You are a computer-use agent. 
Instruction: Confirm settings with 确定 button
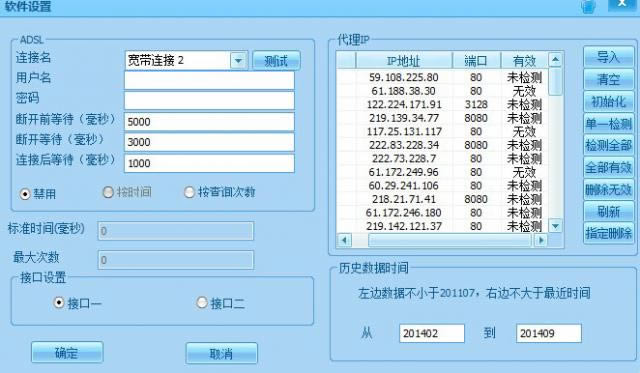pos(67,353)
